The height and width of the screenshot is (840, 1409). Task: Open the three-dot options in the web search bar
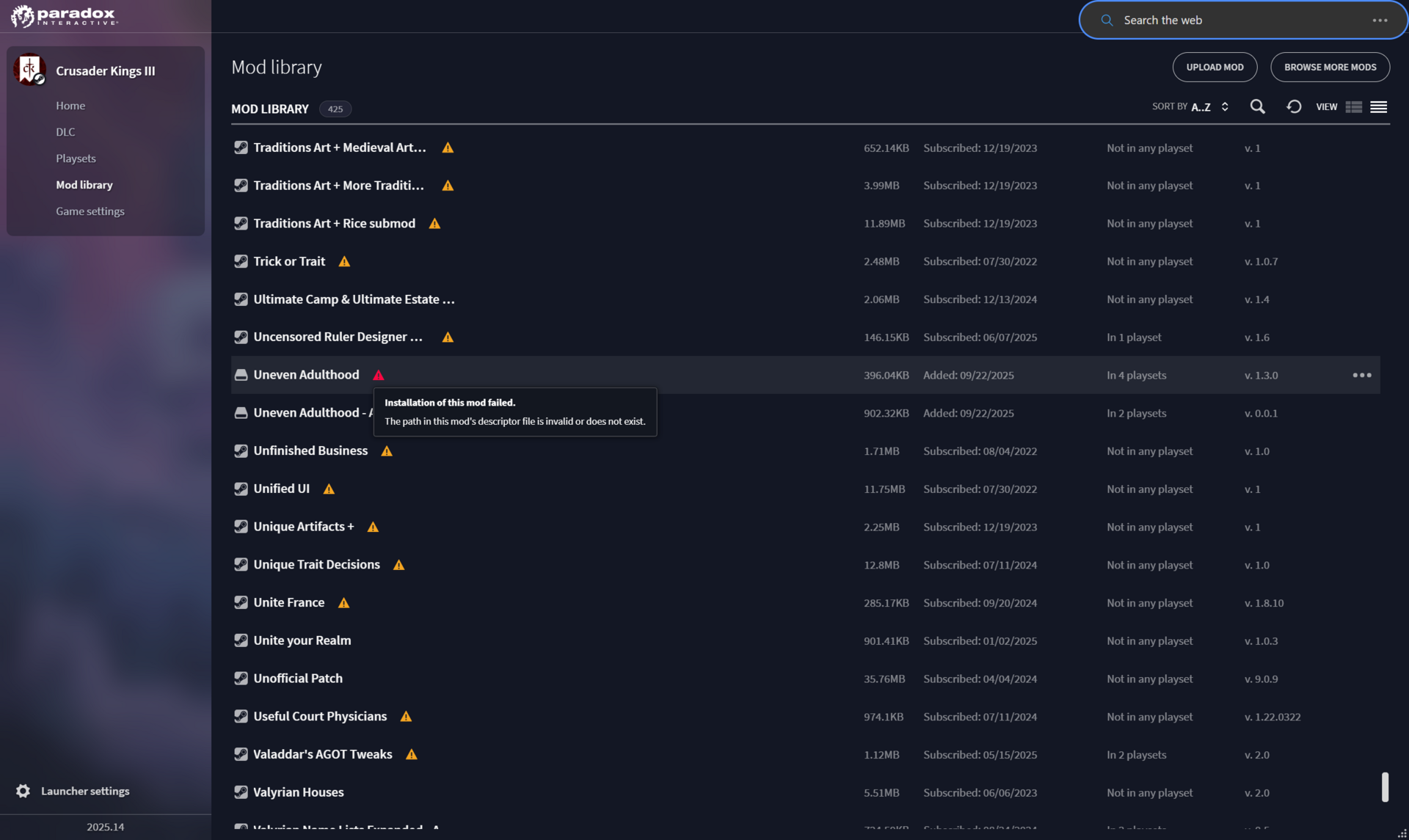click(x=1380, y=21)
